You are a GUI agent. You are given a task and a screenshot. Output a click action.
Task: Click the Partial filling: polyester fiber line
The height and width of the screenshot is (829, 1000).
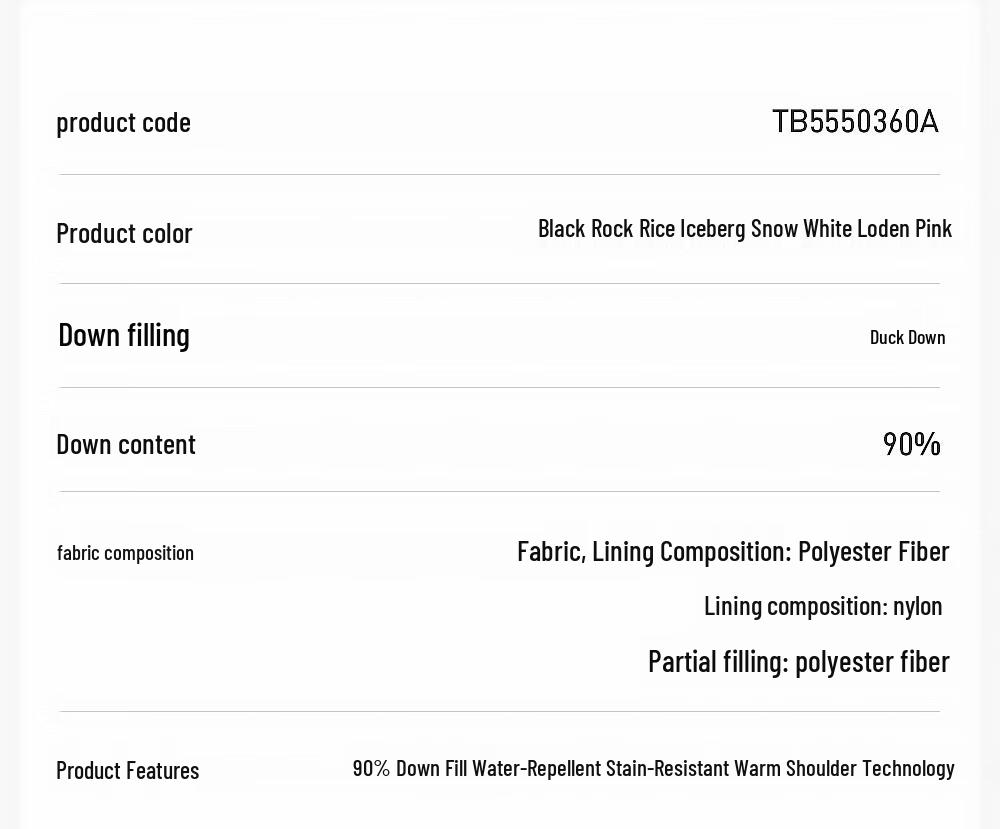point(798,661)
